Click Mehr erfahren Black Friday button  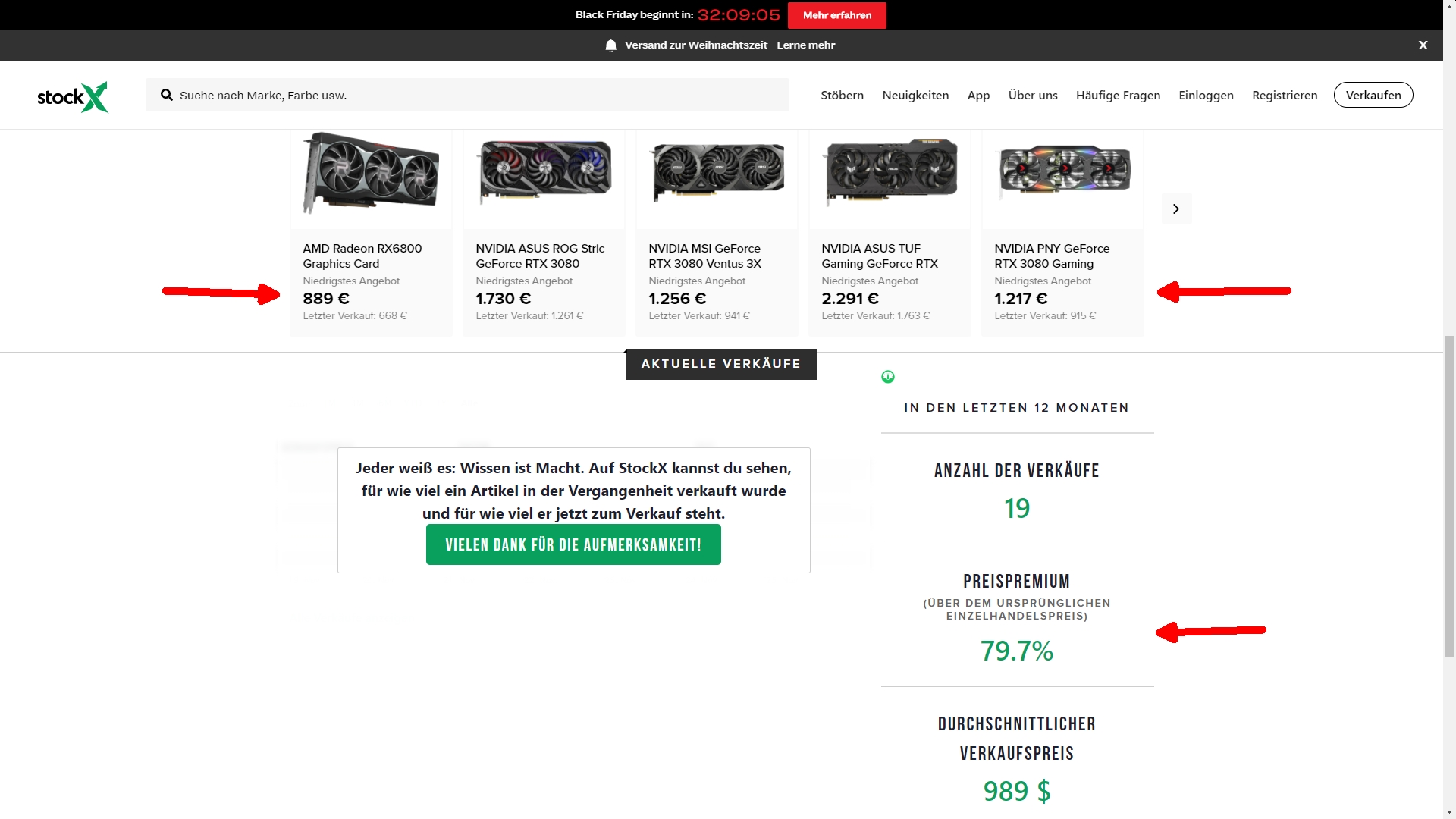click(x=837, y=15)
